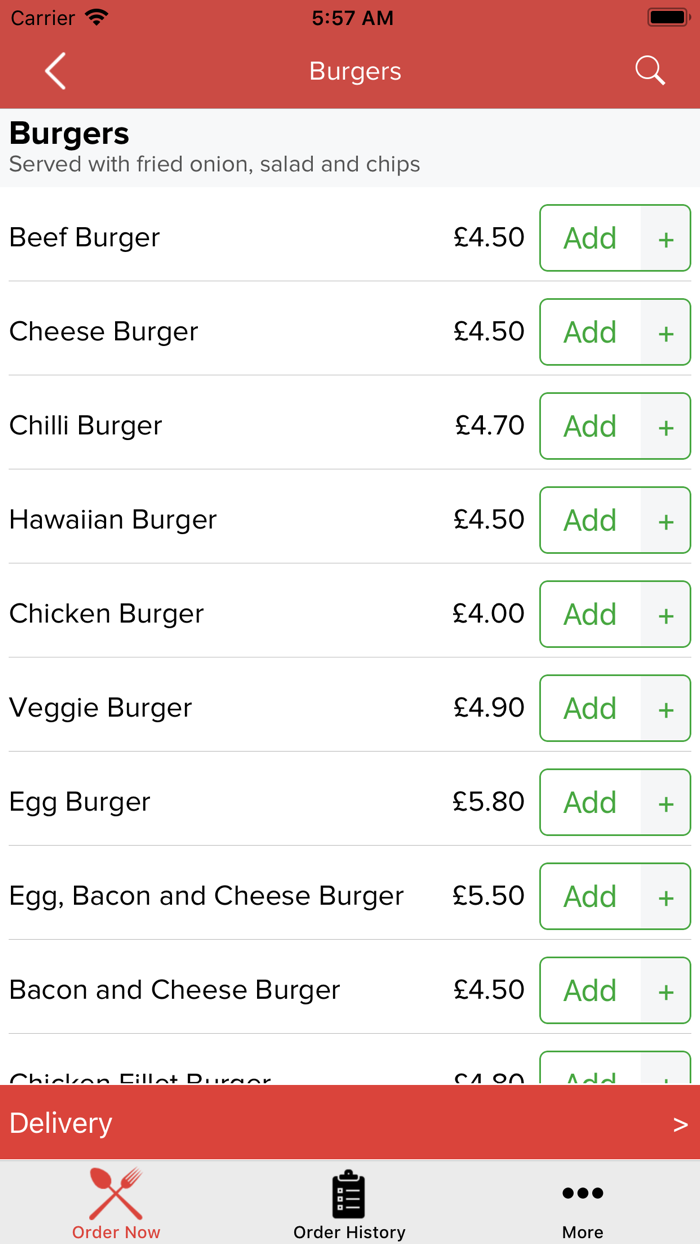Image resolution: width=700 pixels, height=1244 pixels.
Task: Tap plus icon for Beef Burger
Action: click(x=666, y=239)
